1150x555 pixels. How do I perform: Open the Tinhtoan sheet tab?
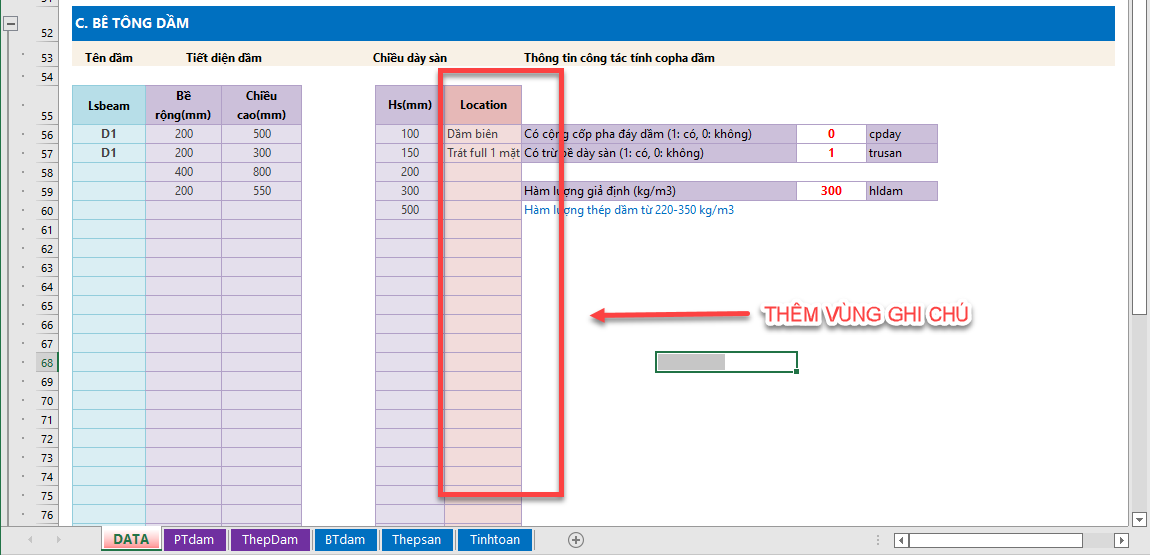[495, 540]
